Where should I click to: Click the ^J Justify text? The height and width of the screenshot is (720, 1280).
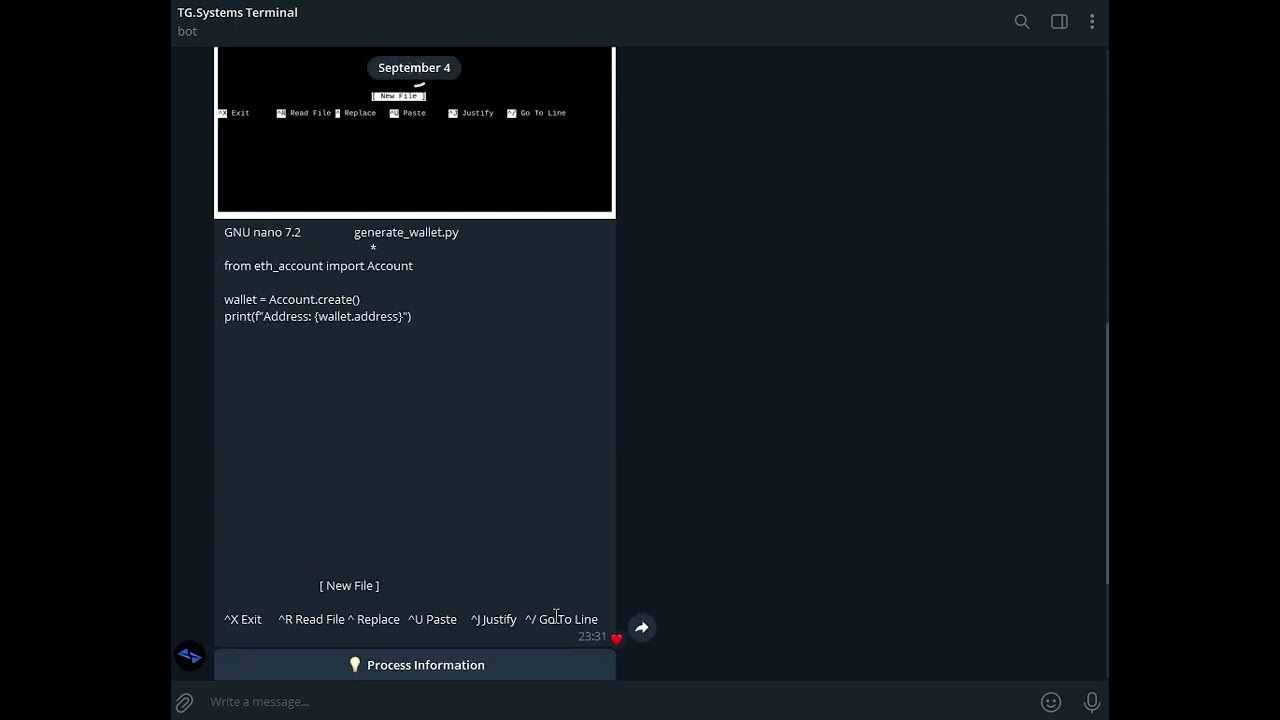494,620
